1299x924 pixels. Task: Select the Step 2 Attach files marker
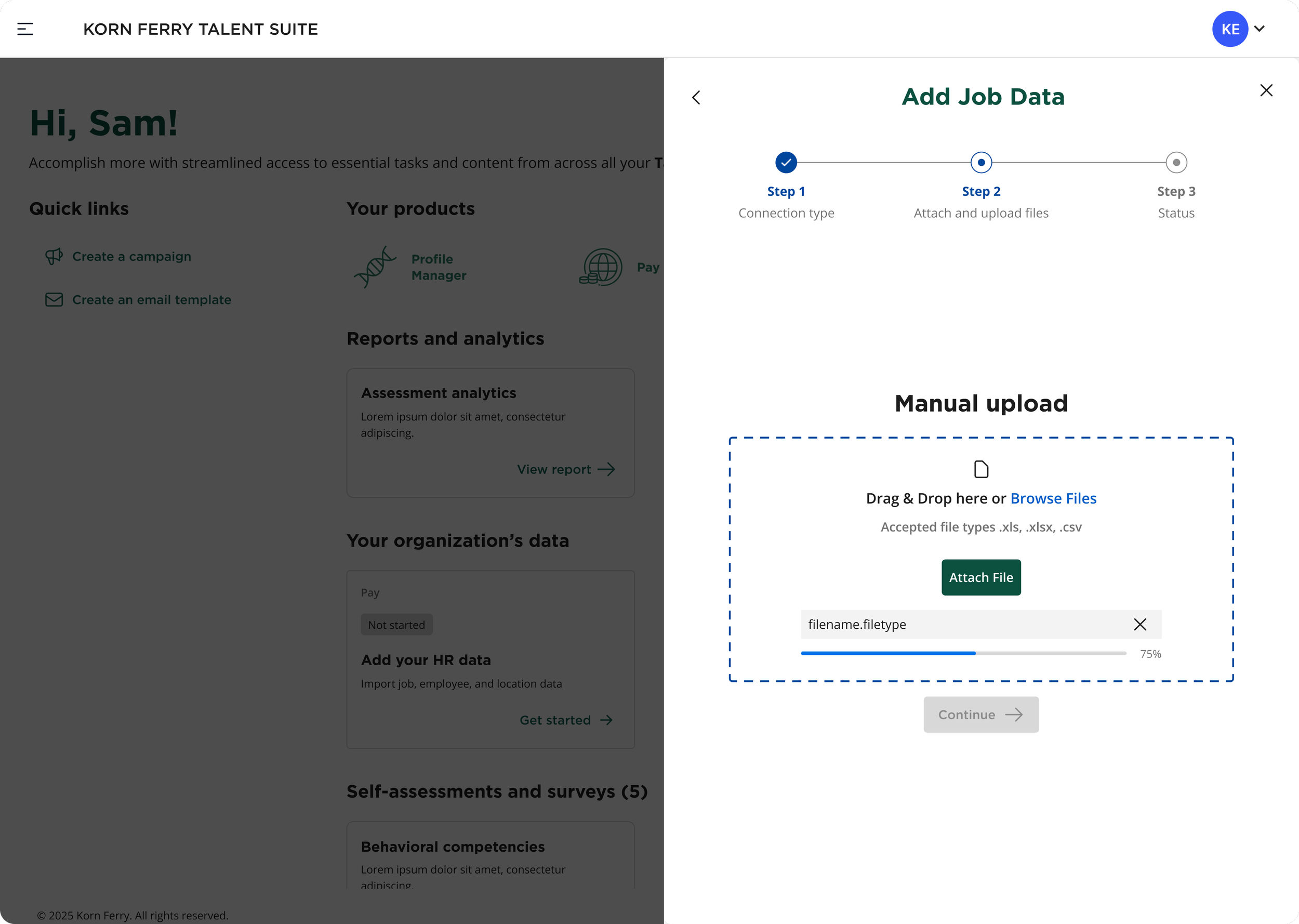tap(981, 162)
